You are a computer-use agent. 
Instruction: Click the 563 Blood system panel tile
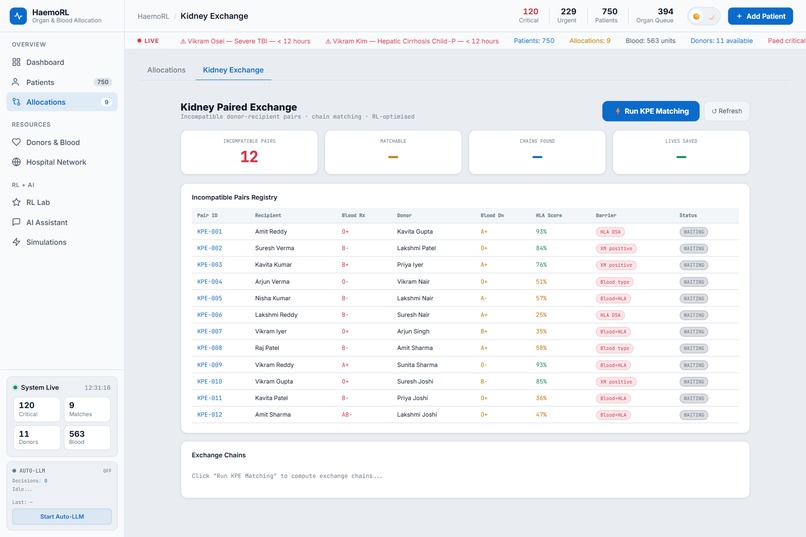point(87,437)
